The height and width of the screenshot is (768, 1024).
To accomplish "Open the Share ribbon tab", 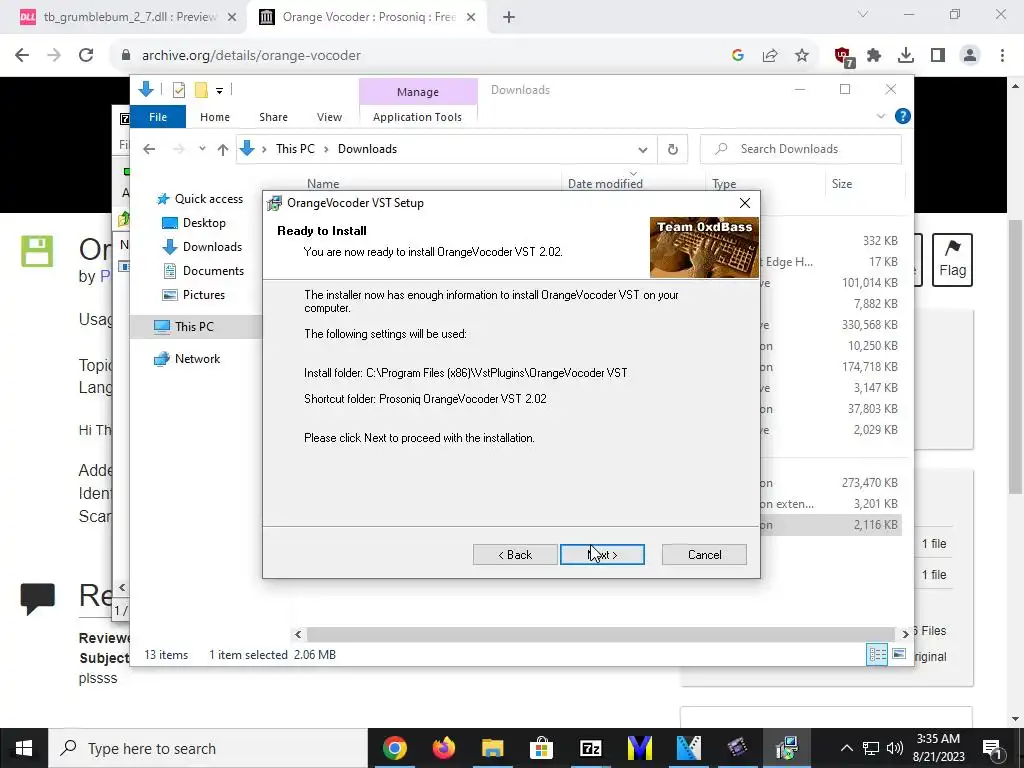I will click(273, 117).
